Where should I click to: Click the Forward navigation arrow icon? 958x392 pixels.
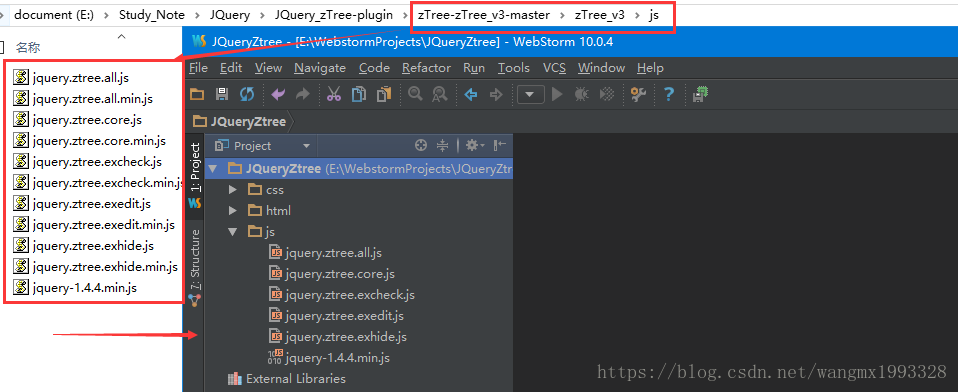point(496,95)
